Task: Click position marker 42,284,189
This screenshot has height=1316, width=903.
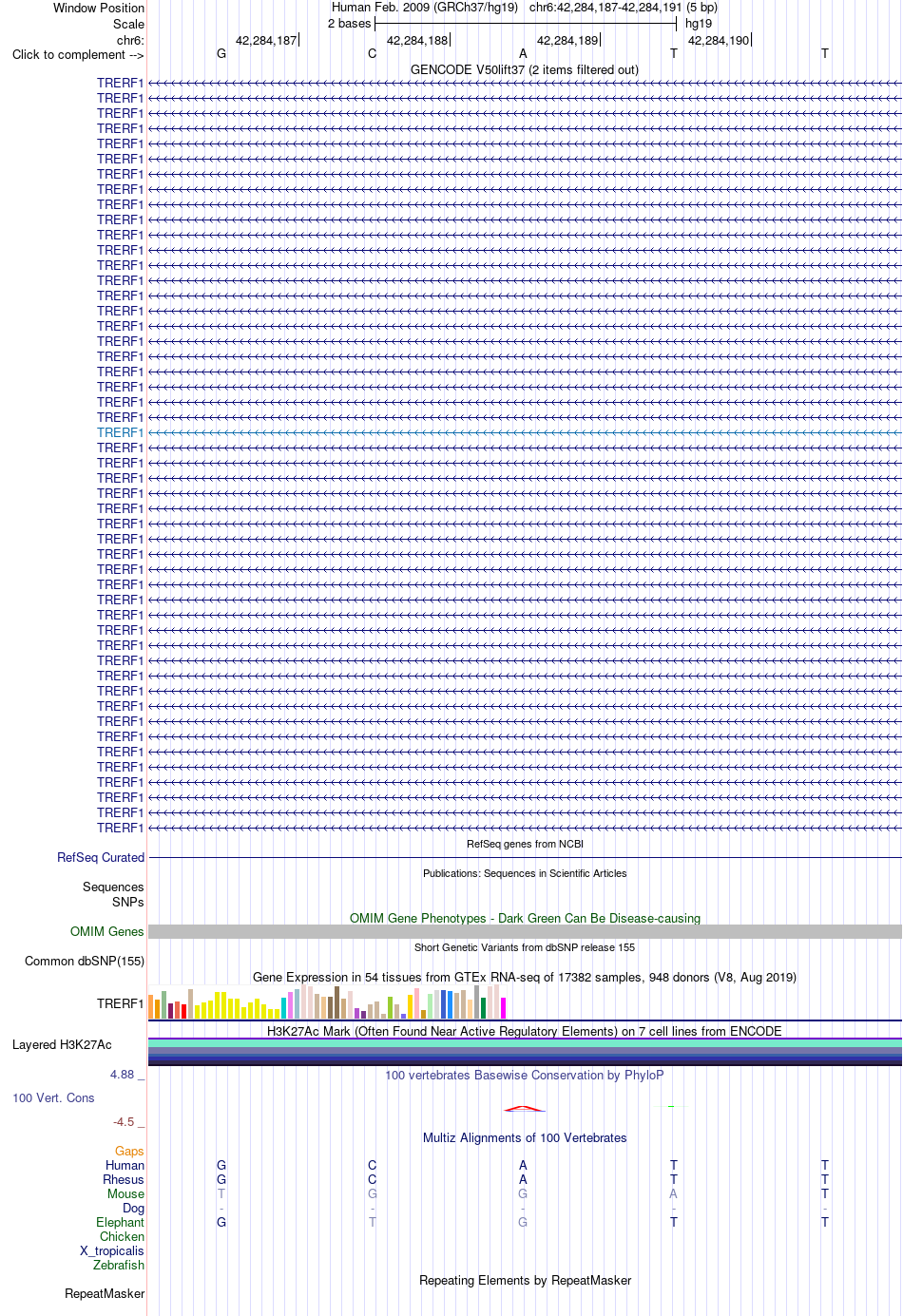Action: pyautogui.click(x=567, y=40)
